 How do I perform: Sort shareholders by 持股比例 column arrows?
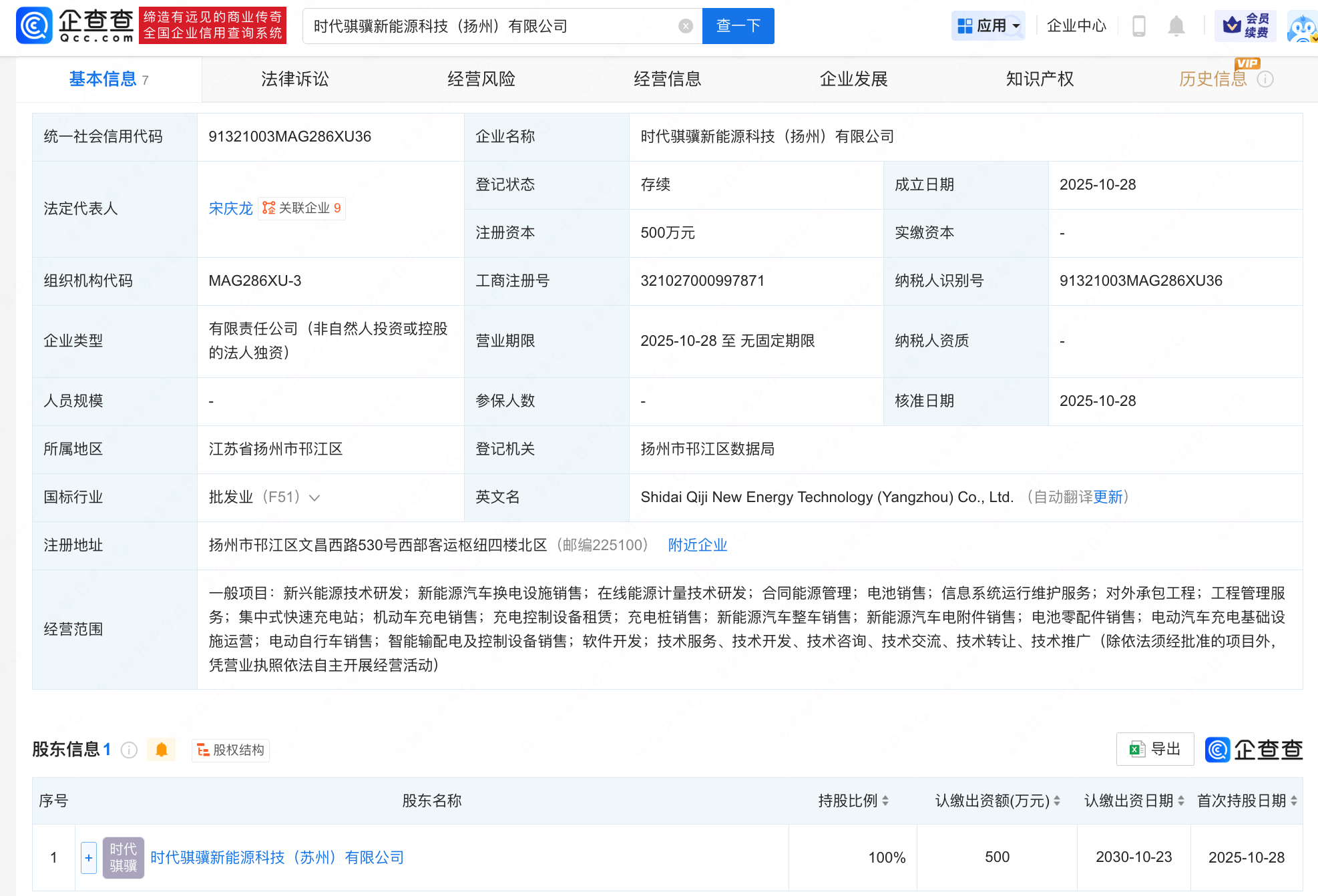[x=885, y=801]
